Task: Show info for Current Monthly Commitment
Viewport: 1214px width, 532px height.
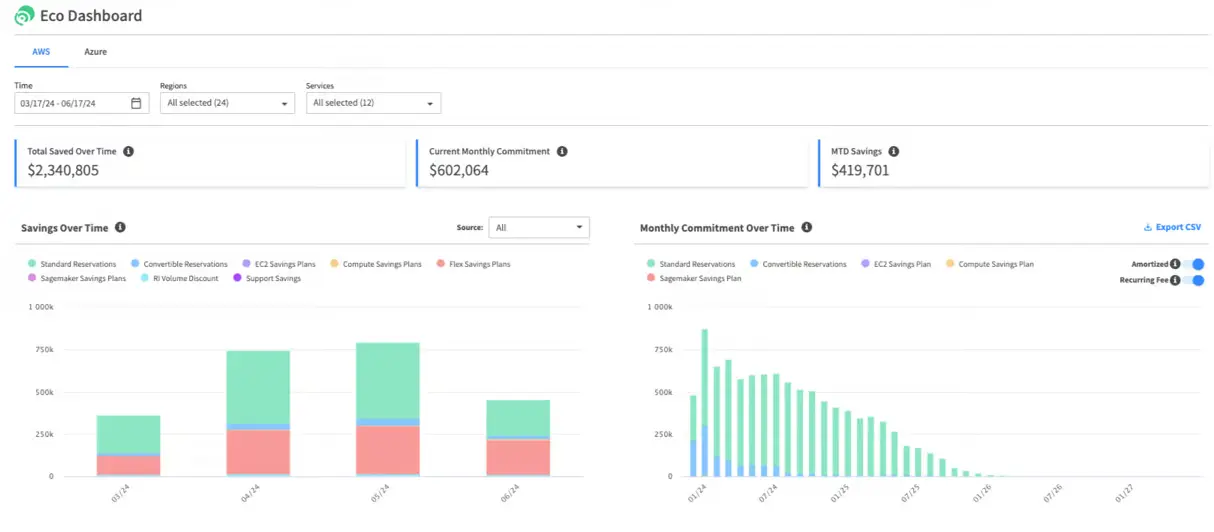Action: coord(562,151)
